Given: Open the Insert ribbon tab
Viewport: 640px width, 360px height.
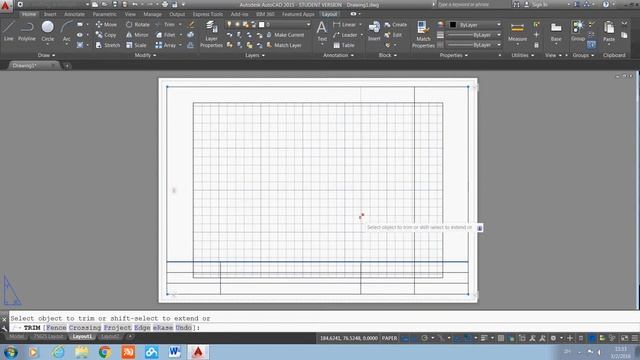Looking at the screenshot, I should click(x=50, y=14).
